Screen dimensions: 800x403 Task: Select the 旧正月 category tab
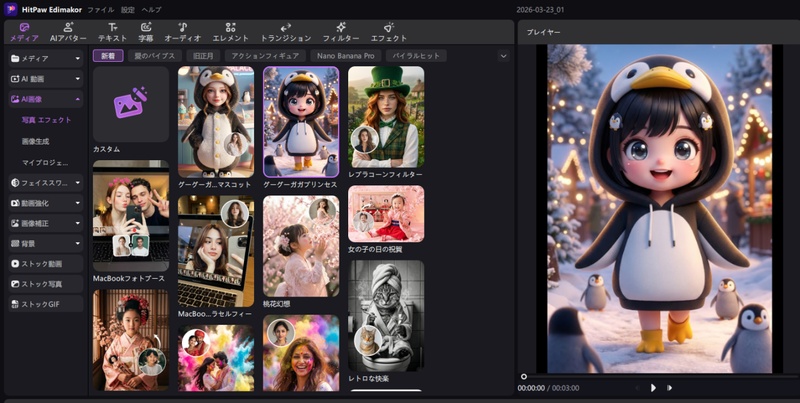(x=203, y=56)
